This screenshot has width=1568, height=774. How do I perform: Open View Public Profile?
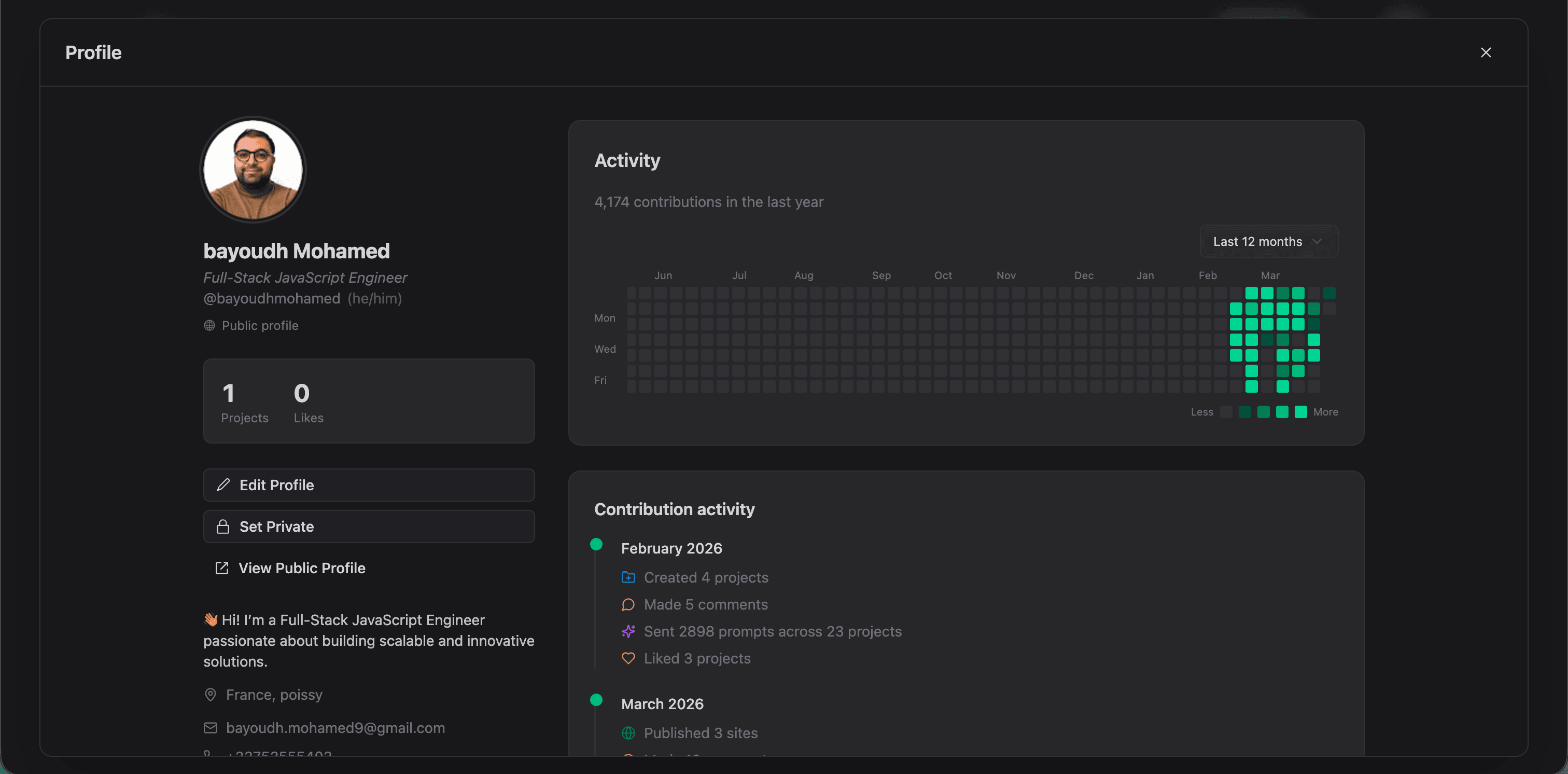301,568
